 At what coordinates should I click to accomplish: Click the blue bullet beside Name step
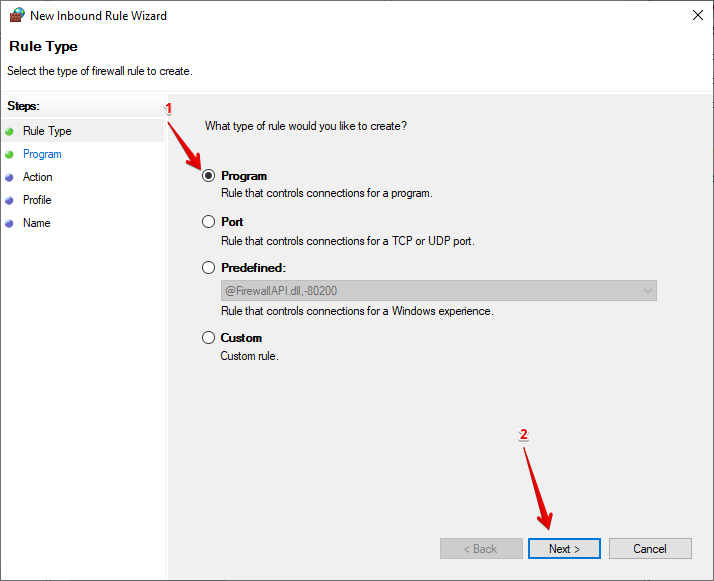[x=10, y=223]
